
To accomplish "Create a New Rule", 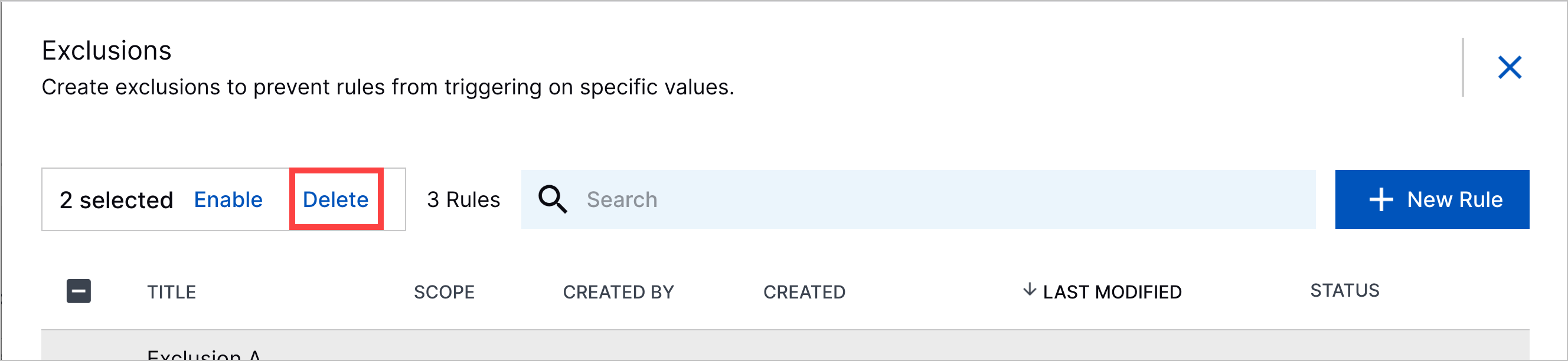I will (x=1432, y=199).
